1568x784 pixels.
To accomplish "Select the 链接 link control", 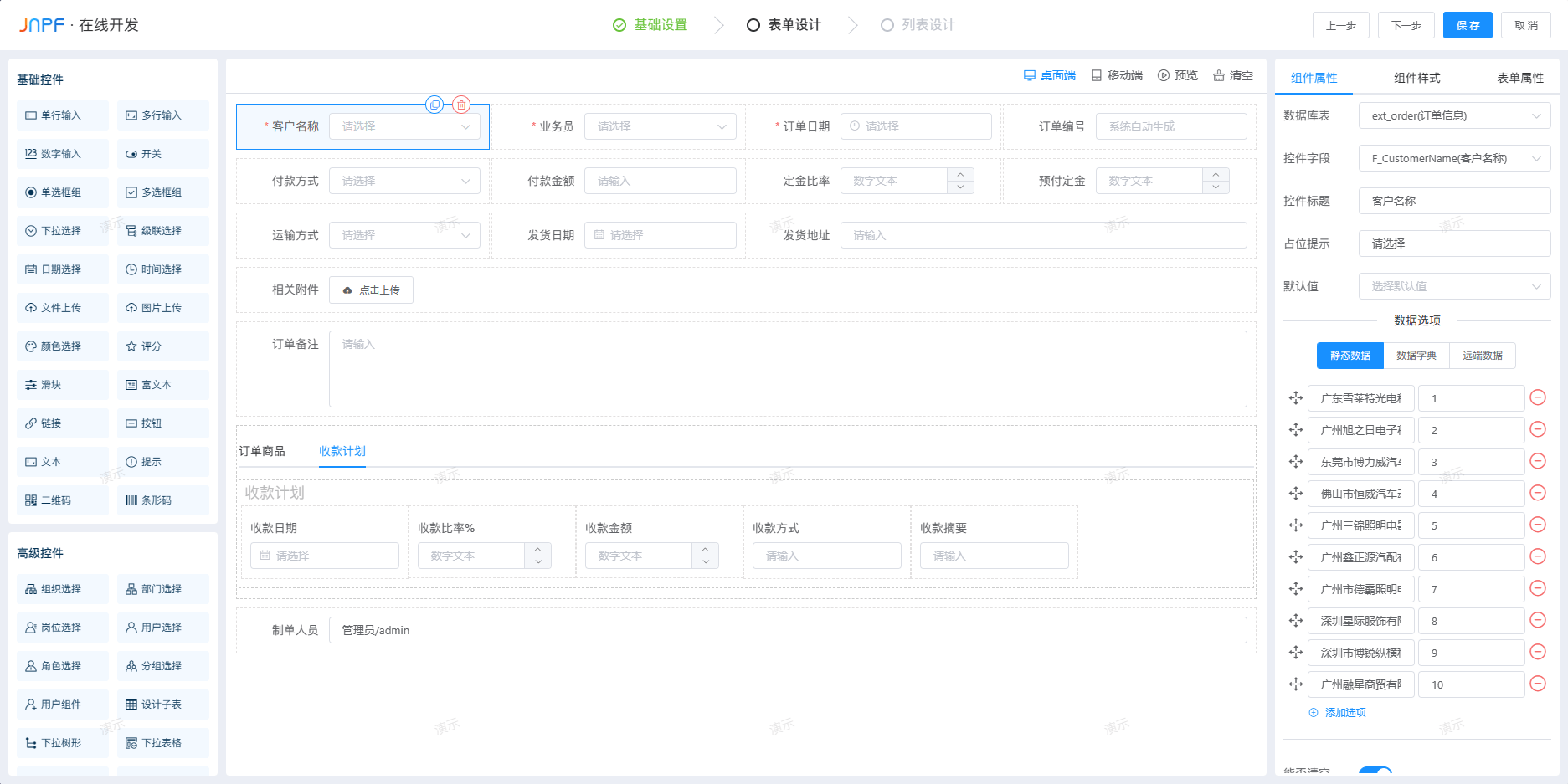I will tap(63, 423).
